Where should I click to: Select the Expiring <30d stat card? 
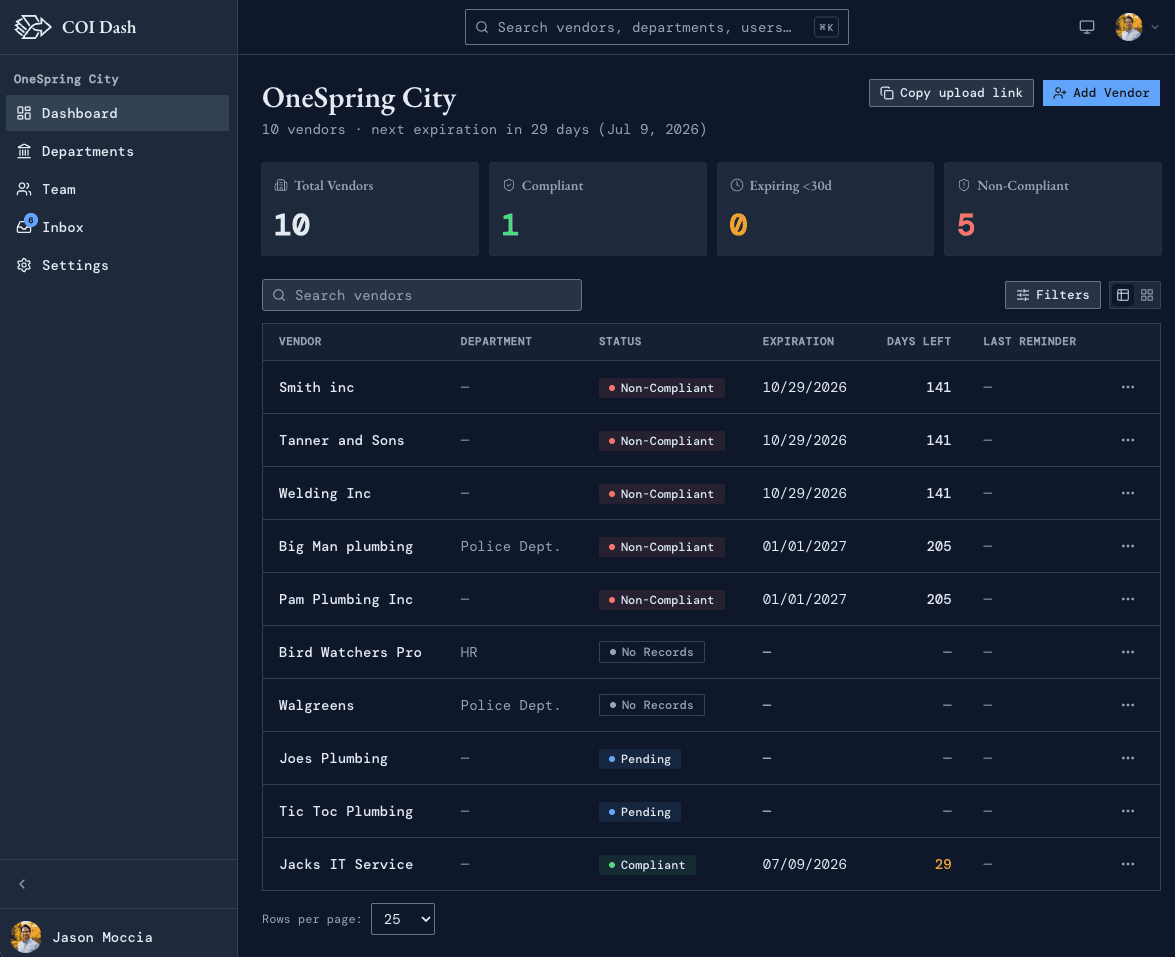(825, 209)
